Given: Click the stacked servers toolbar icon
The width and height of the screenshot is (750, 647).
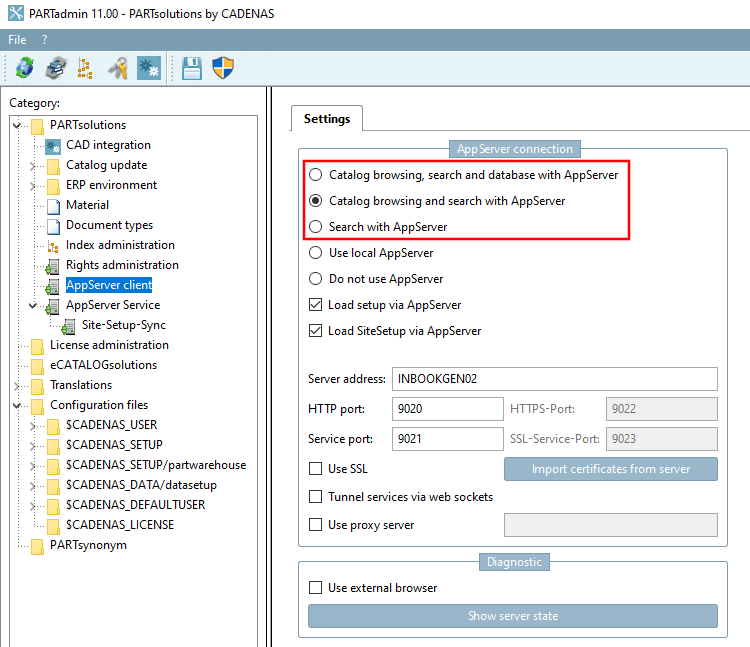Looking at the screenshot, I should (x=56, y=67).
